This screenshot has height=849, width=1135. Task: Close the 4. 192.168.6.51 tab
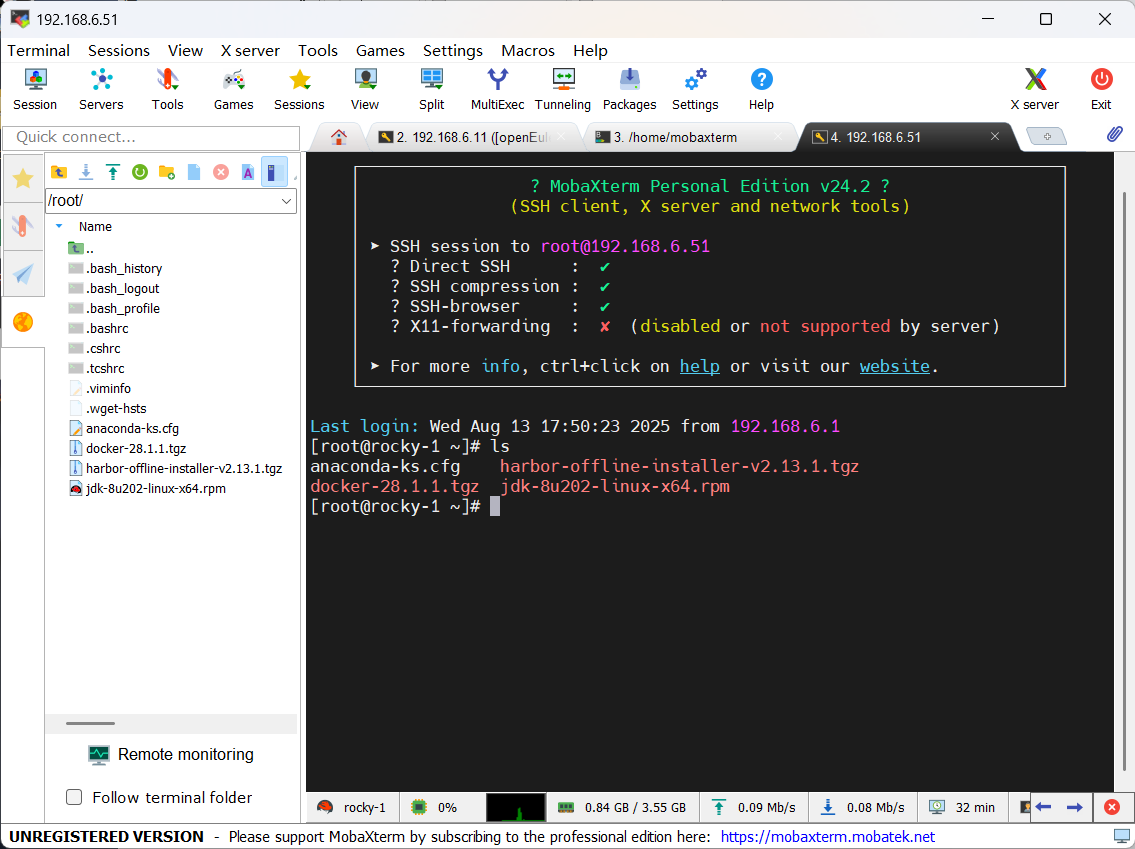click(x=995, y=136)
